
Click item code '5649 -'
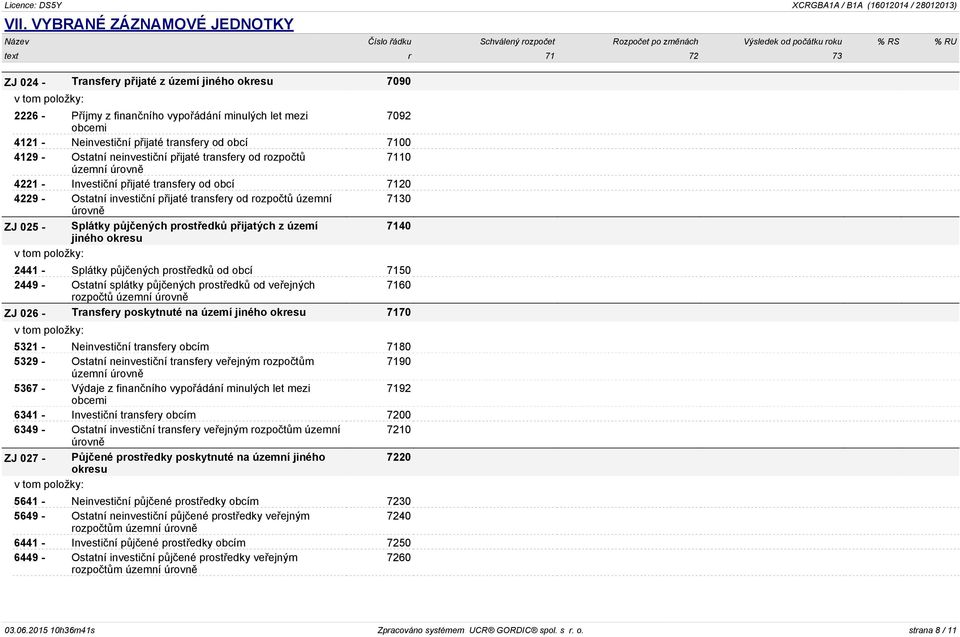pos(29,516)
